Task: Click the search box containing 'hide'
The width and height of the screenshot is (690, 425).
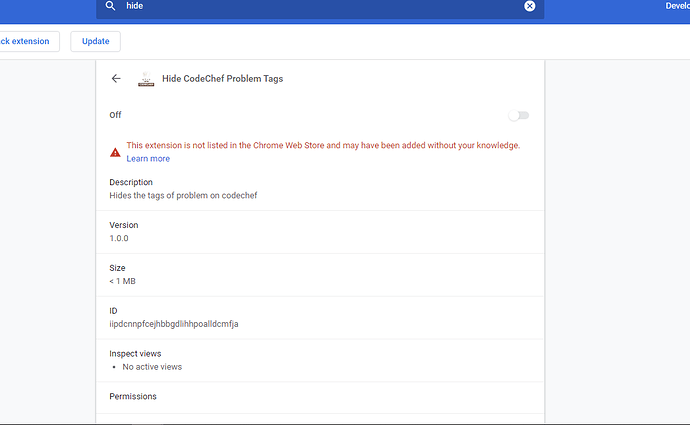Action: [320, 7]
